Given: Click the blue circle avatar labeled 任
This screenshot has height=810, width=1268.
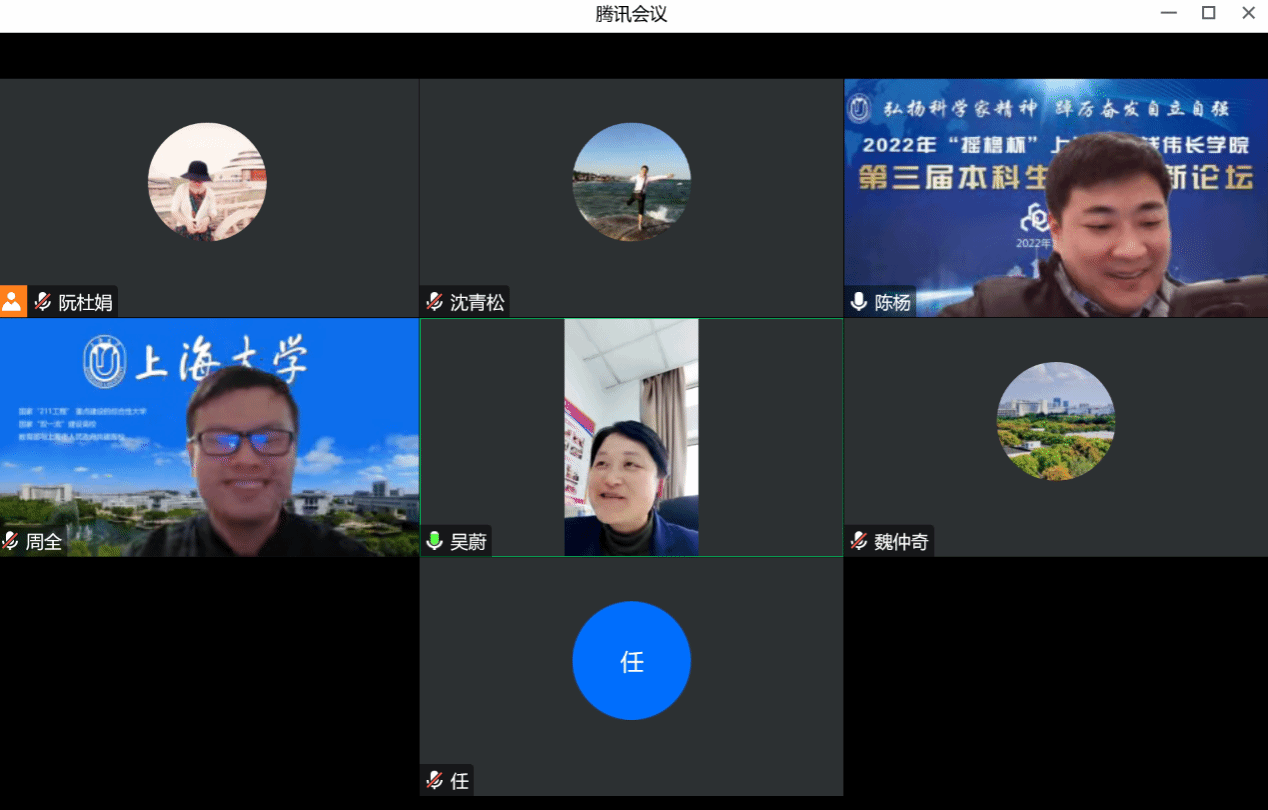Looking at the screenshot, I should point(631,660).
